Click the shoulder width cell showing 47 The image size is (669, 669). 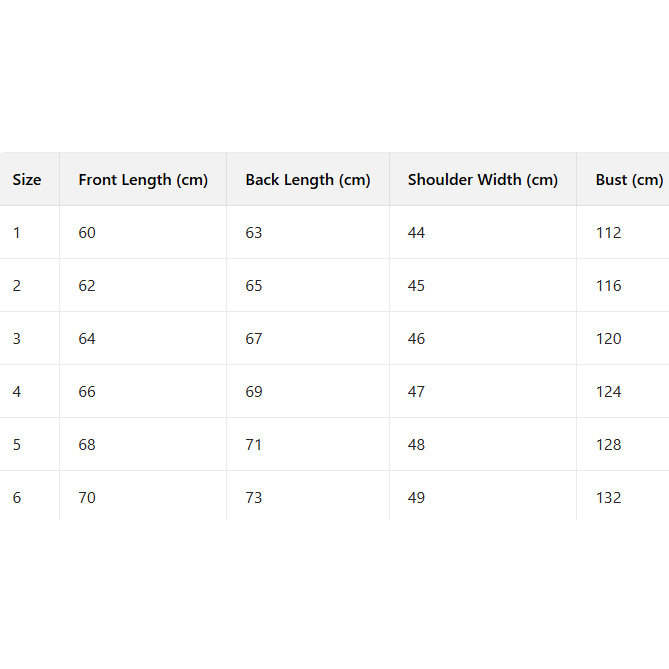point(416,392)
